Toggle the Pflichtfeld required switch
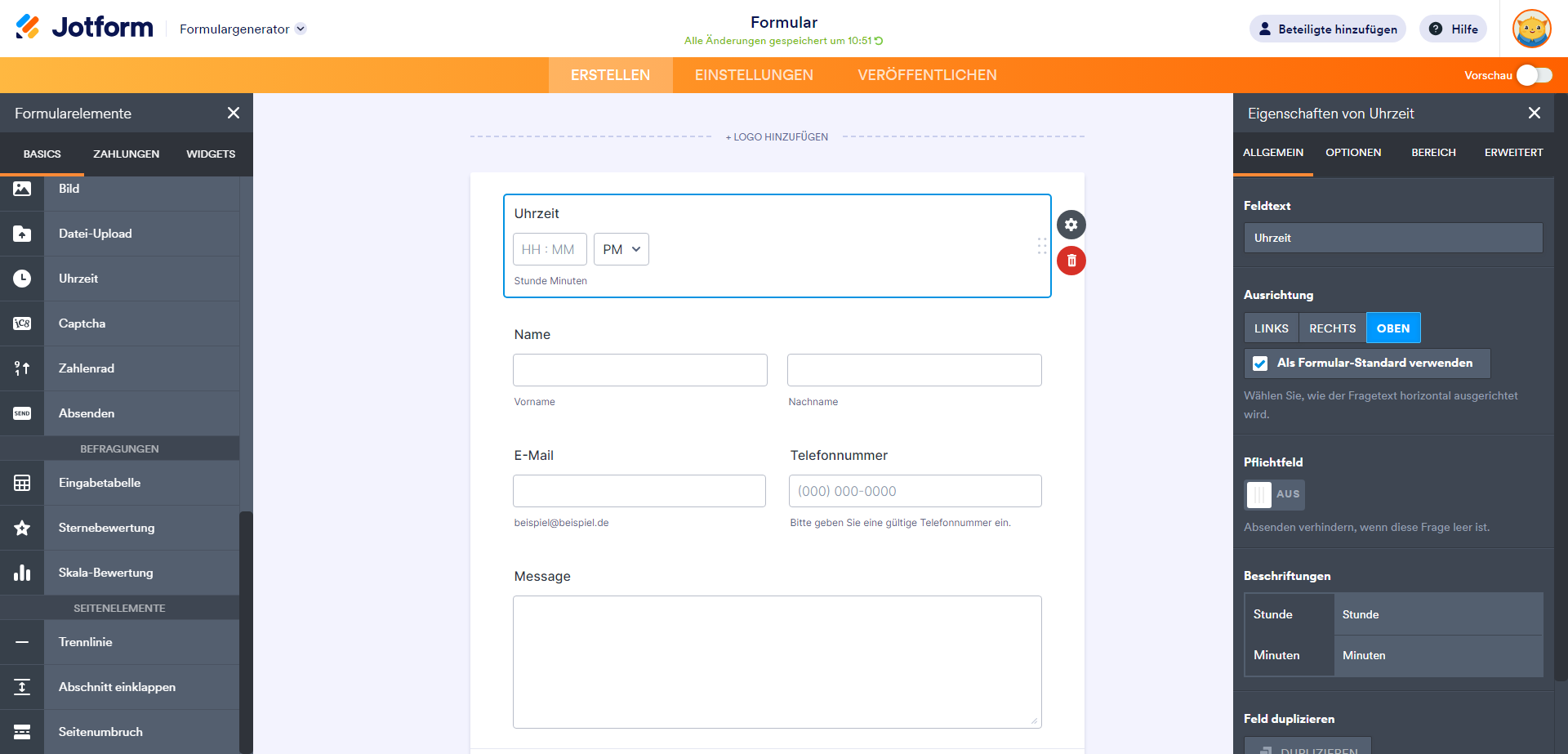The width and height of the screenshot is (1568, 754). (1273, 494)
